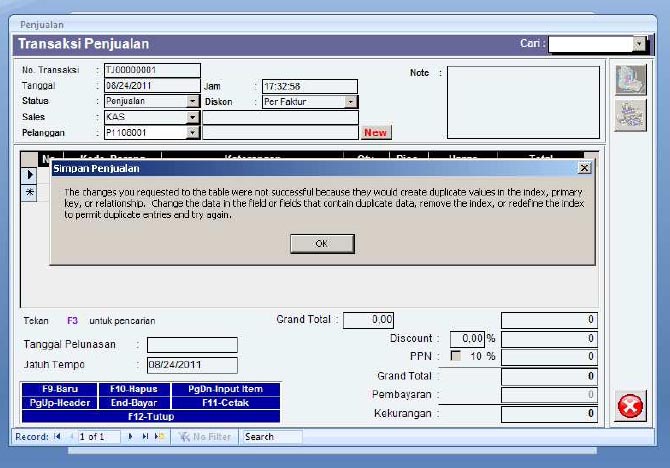Click the red close form icon
Viewport: 670px width, 468px height.
pyautogui.click(x=629, y=407)
